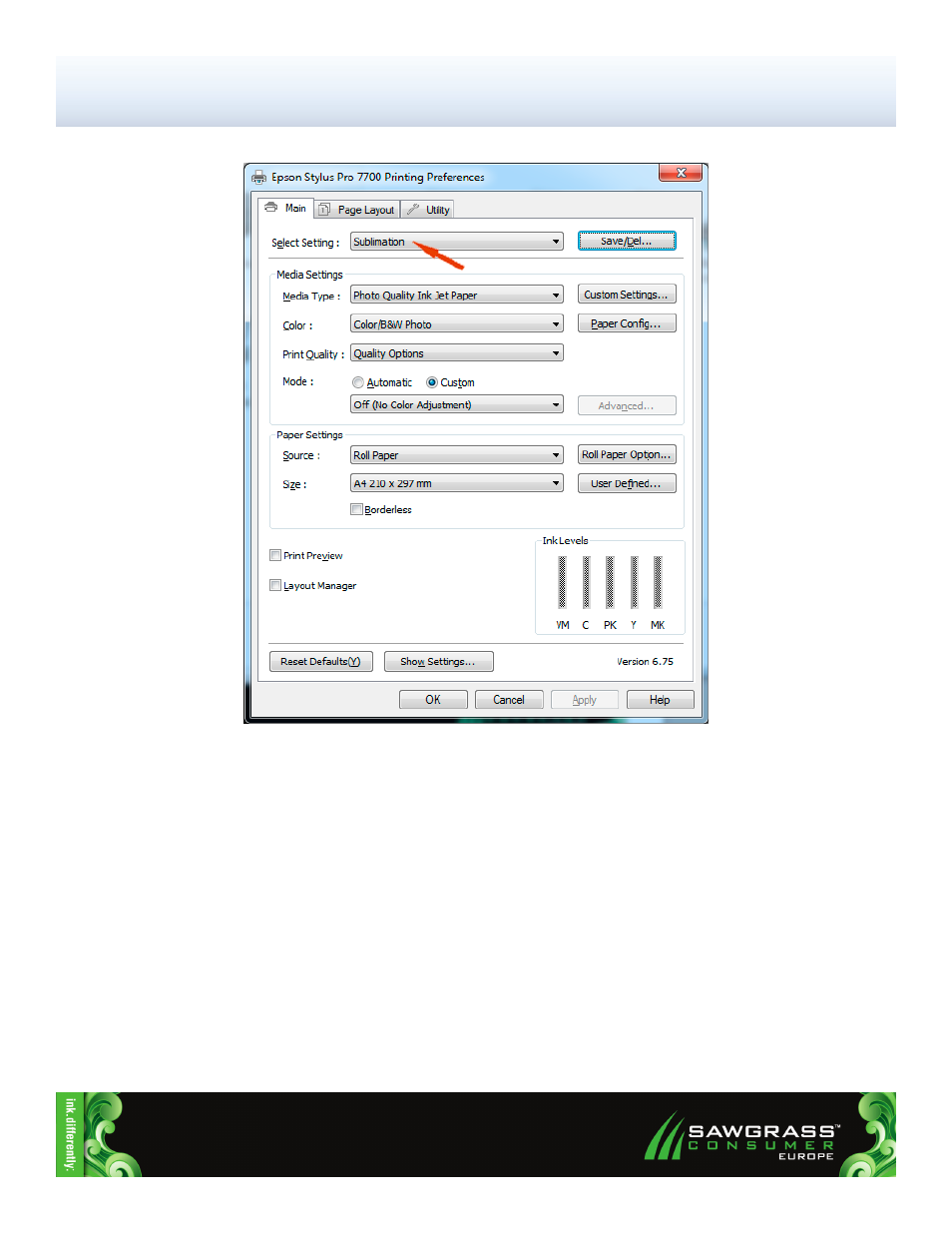Click the Main tab printer icon
Image resolution: width=952 pixels, height=1233 pixels.
(x=270, y=208)
